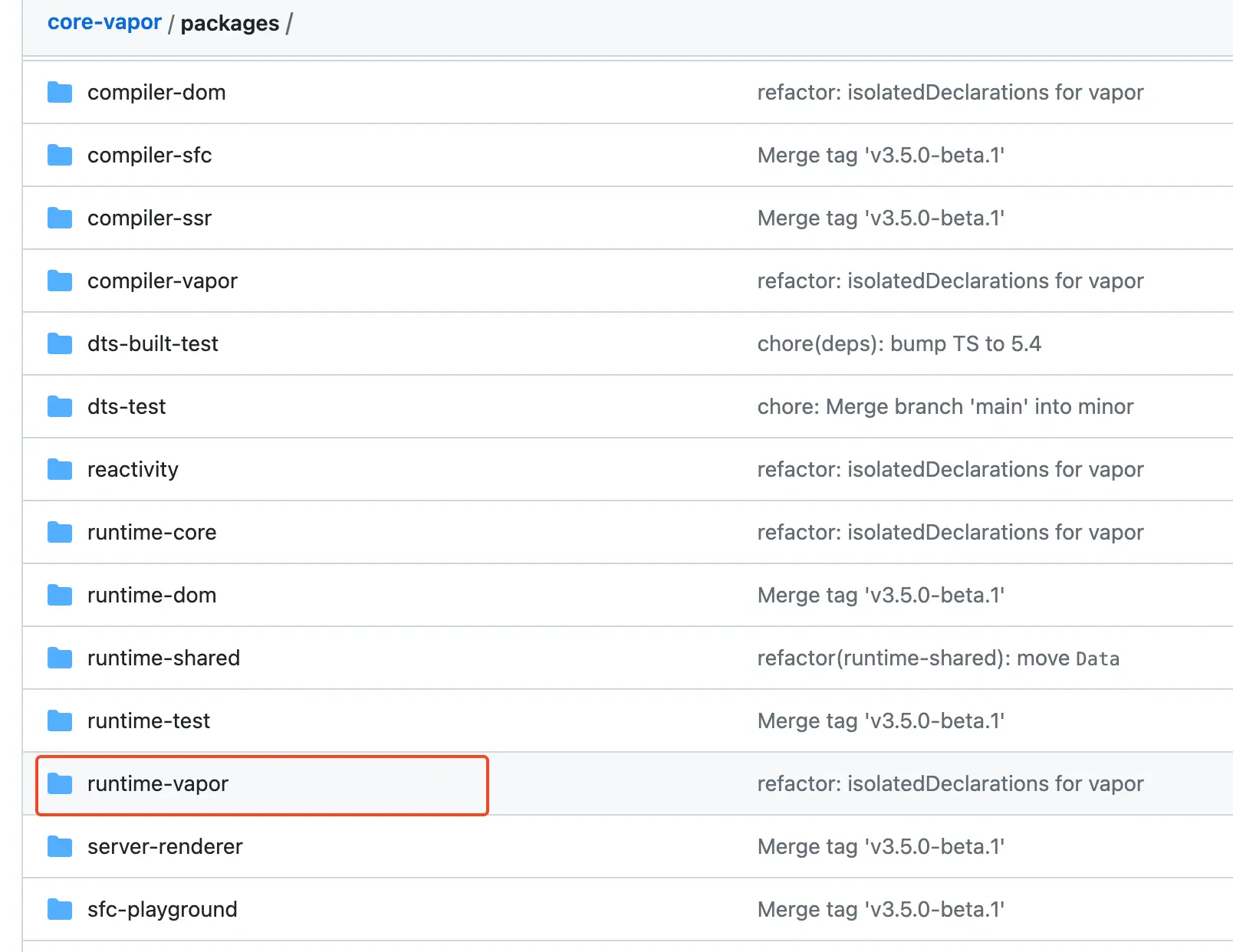Screen dimensions: 1233x952
Task: Open the compiler-sfc directory
Action: tap(150, 156)
